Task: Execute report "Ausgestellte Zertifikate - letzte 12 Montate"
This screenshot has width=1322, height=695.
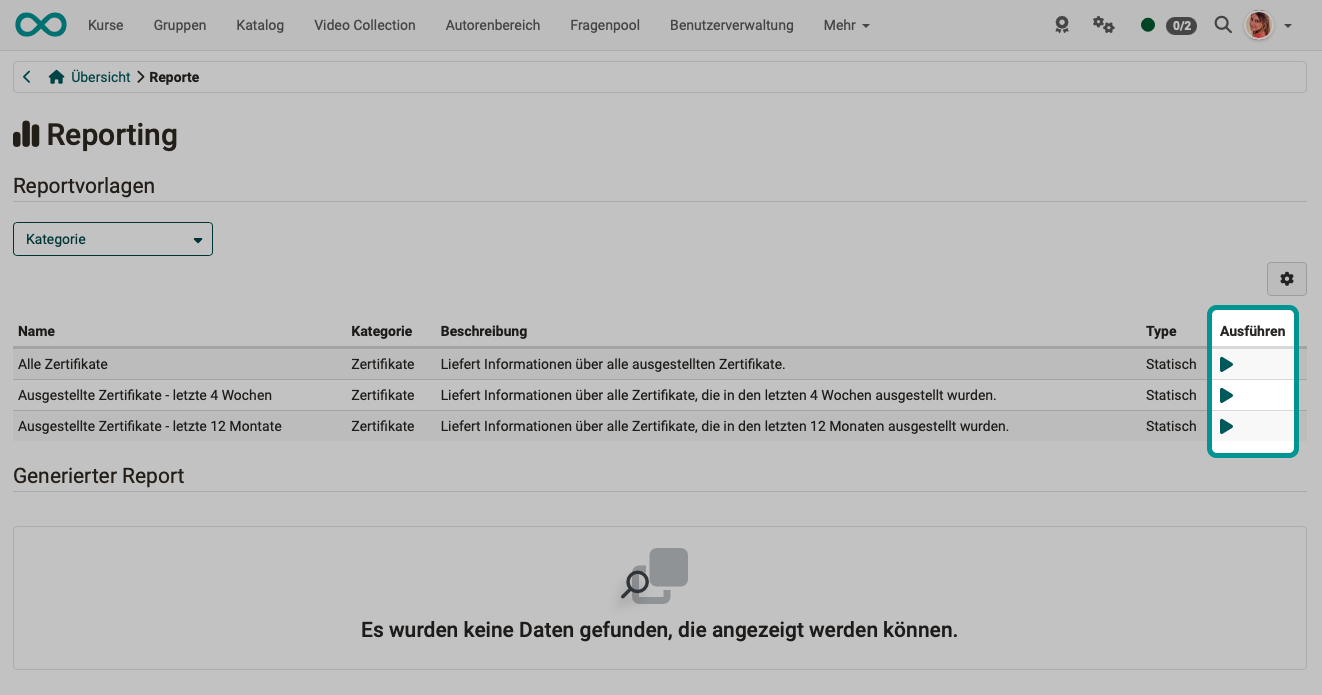Action: (x=1227, y=425)
